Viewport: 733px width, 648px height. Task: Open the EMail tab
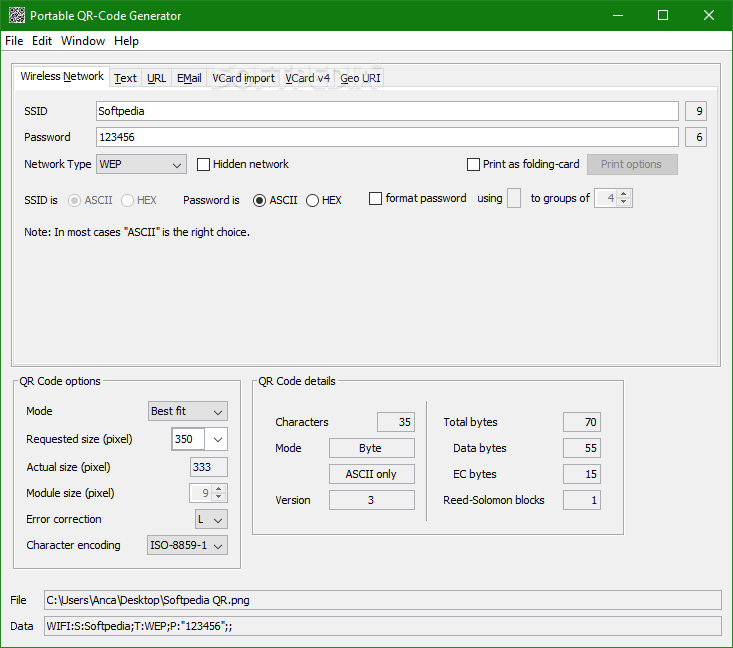point(189,78)
